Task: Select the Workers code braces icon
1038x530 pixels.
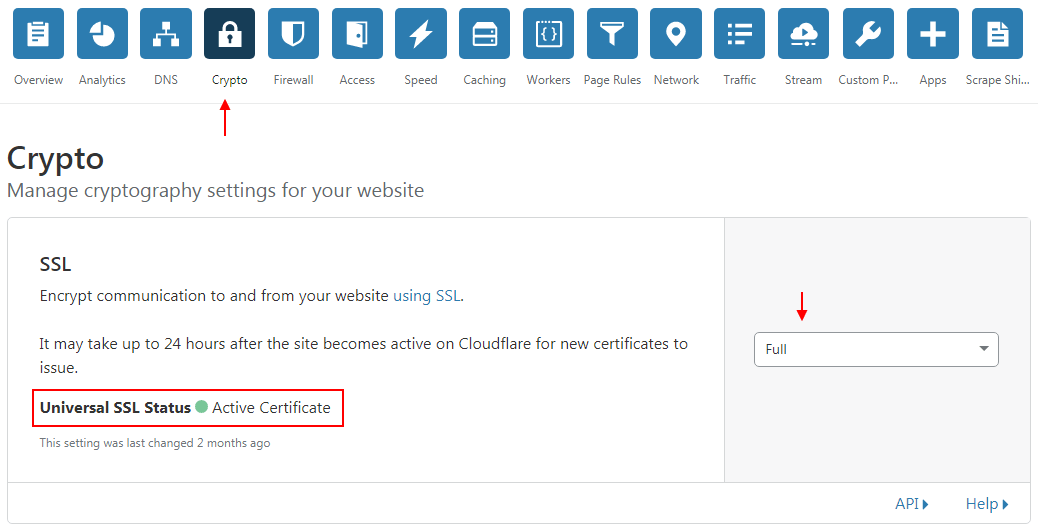Action: click(548, 34)
